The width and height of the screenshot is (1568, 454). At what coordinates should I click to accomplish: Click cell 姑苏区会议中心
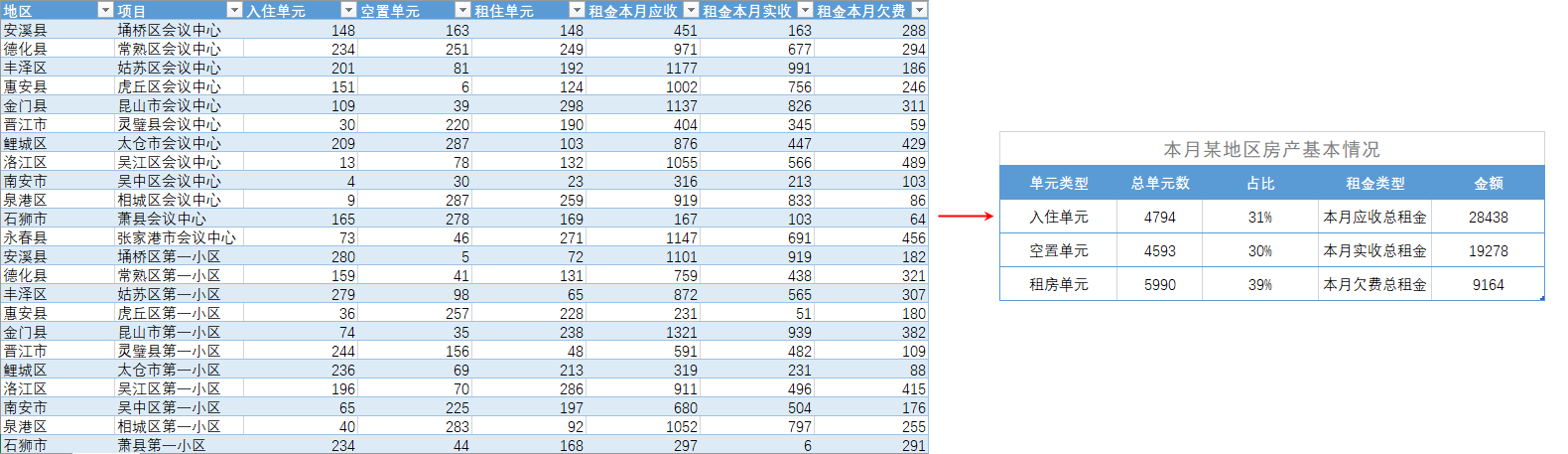tap(179, 68)
